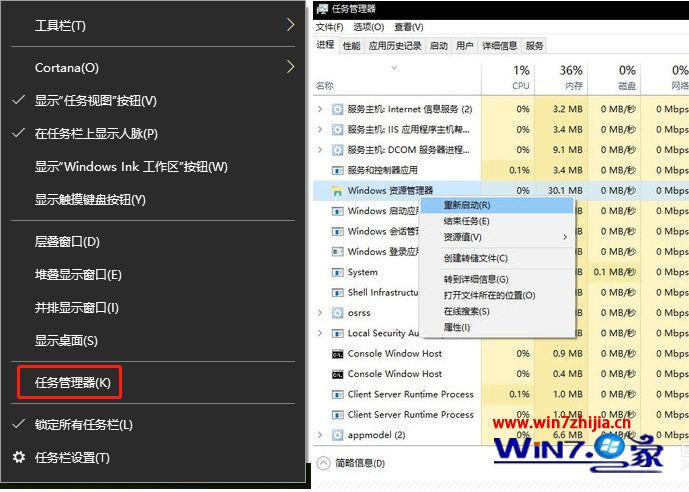Click the Local Security Authority process icon
This screenshot has width=689, height=492.
pyautogui.click(x=337, y=333)
